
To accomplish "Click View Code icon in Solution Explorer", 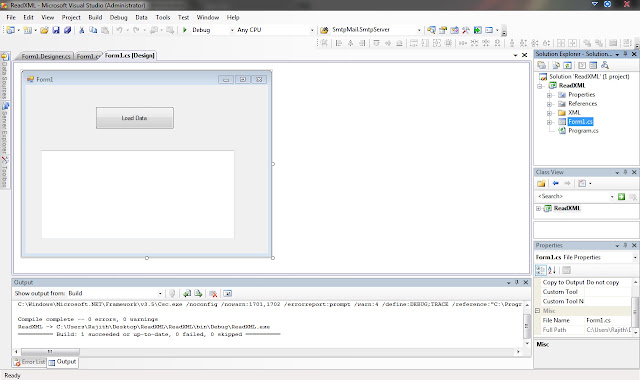I will pyautogui.click(x=582, y=65).
